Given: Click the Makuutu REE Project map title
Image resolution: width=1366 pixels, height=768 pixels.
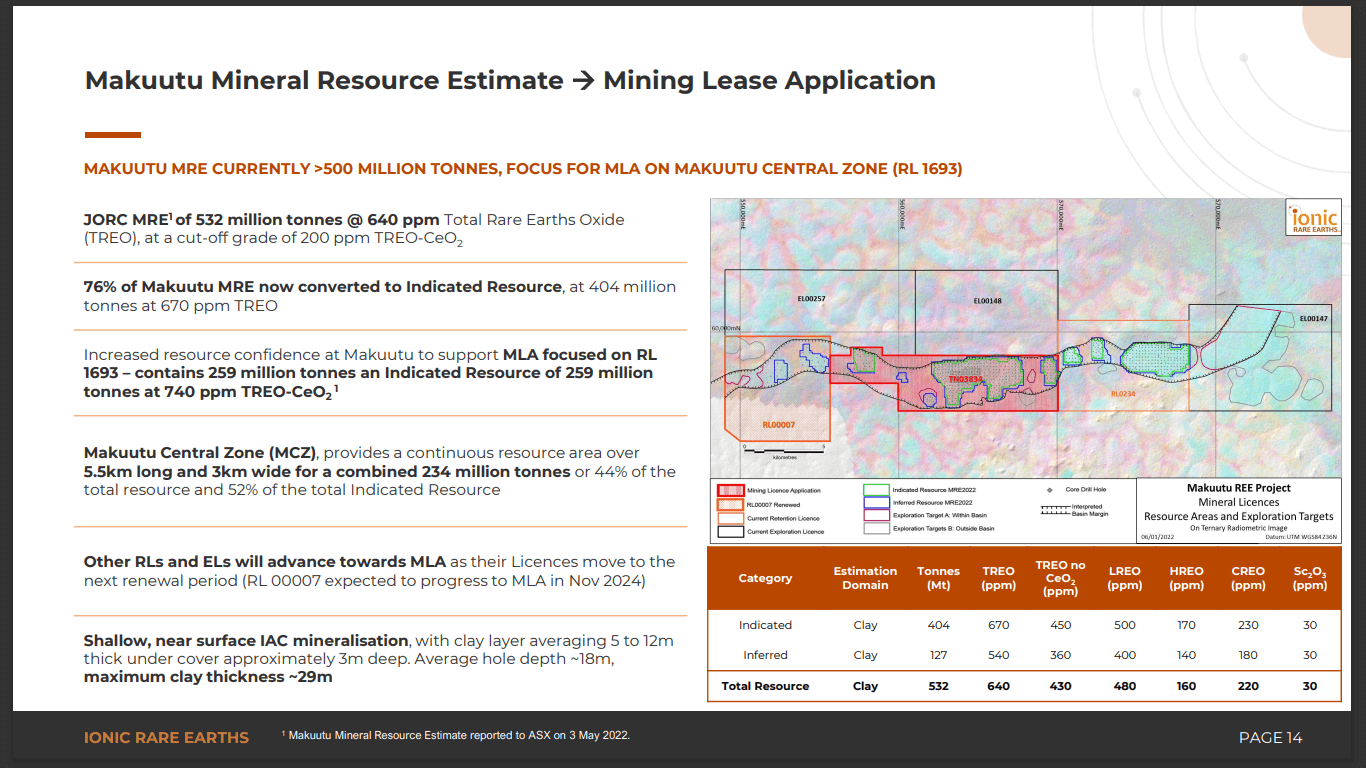Looking at the screenshot, I should click(x=1239, y=488).
